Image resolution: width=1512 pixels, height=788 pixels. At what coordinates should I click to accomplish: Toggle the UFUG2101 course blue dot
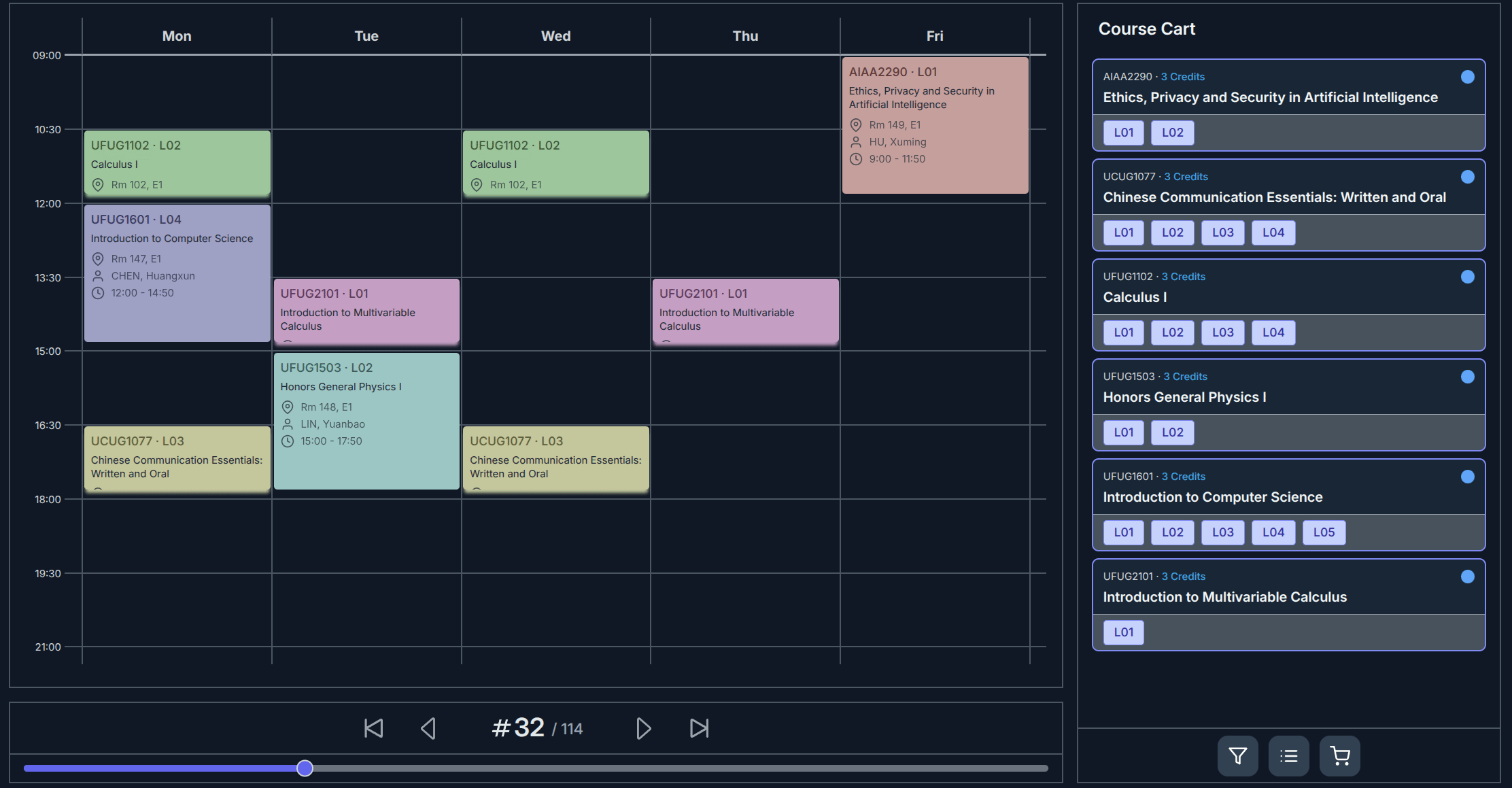point(1467,577)
